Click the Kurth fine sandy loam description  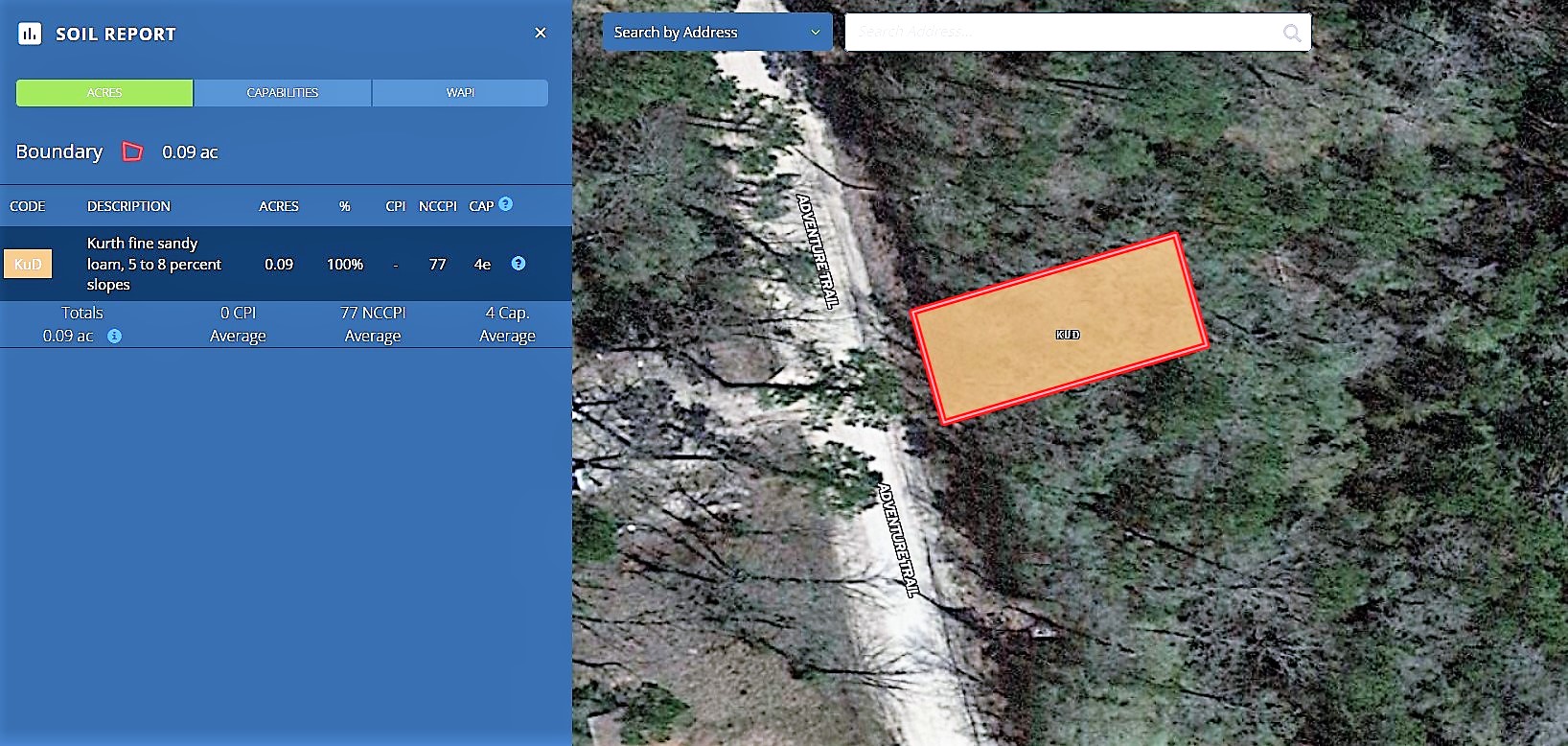point(153,264)
